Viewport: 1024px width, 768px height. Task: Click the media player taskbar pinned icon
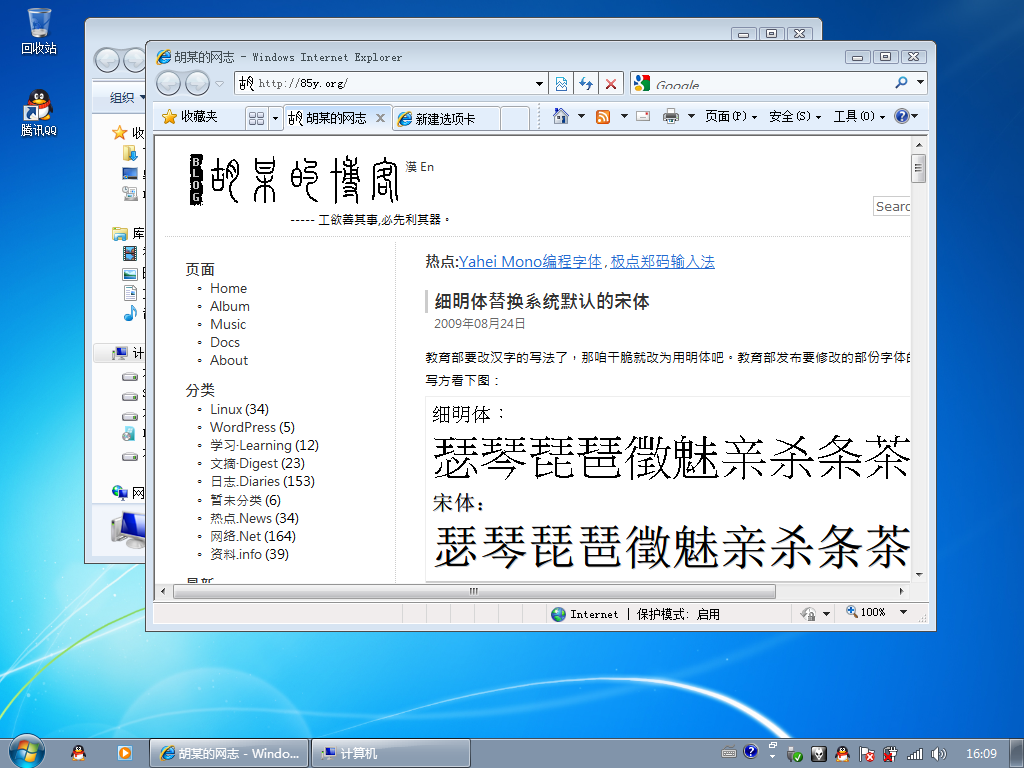(x=124, y=753)
